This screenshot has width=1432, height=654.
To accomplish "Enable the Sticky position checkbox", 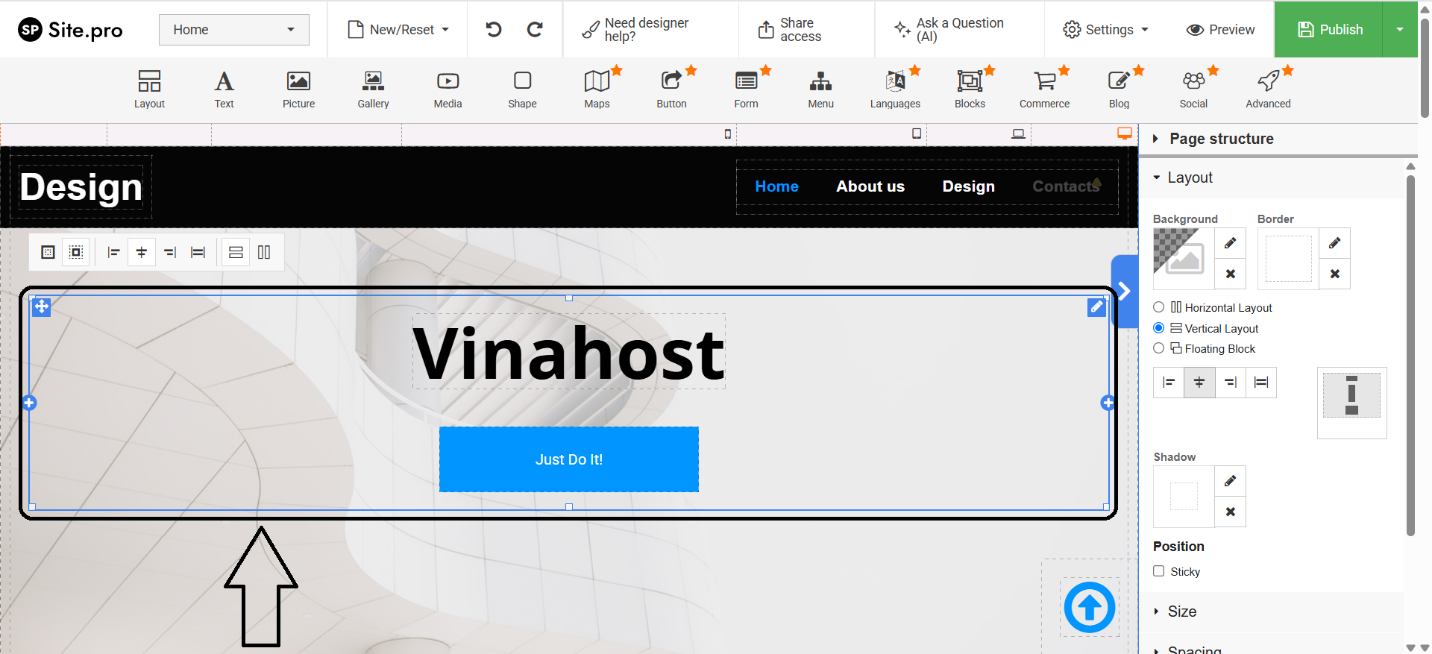I will click(x=1159, y=571).
